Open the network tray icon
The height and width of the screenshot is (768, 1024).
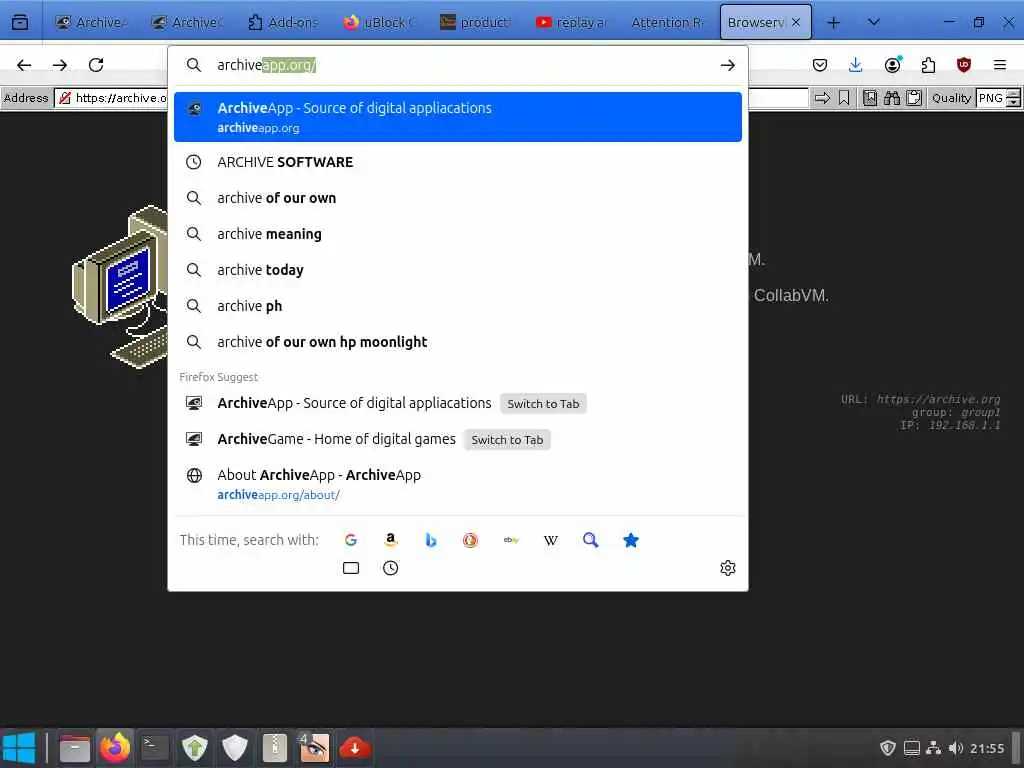click(934, 748)
